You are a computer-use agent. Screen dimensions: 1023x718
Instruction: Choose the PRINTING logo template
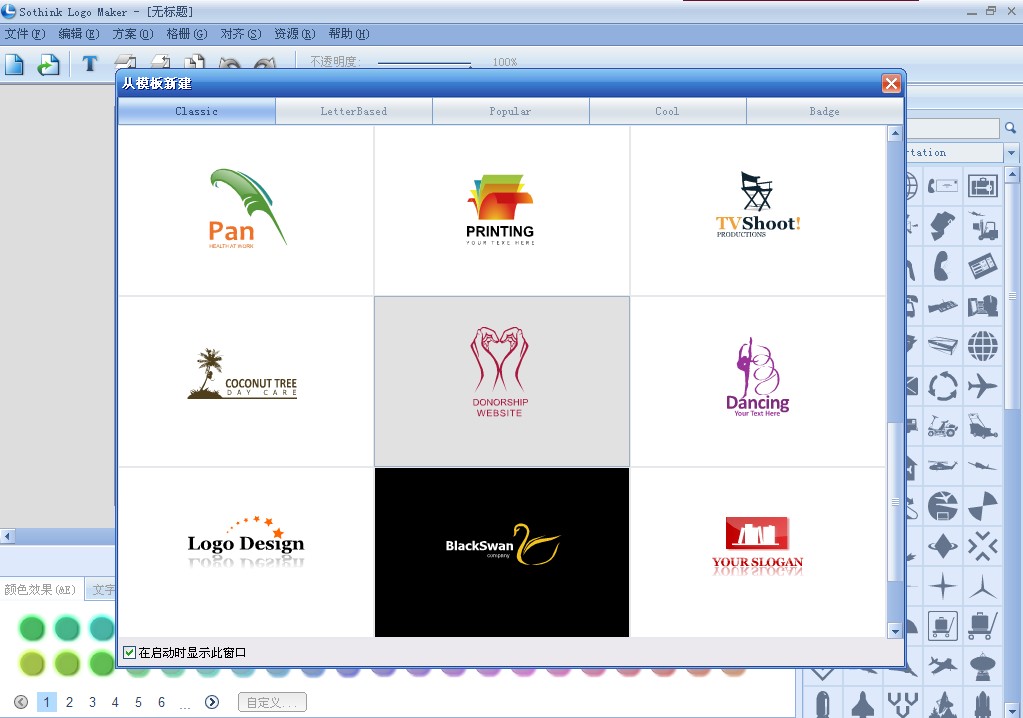click(x=502, y=210)
